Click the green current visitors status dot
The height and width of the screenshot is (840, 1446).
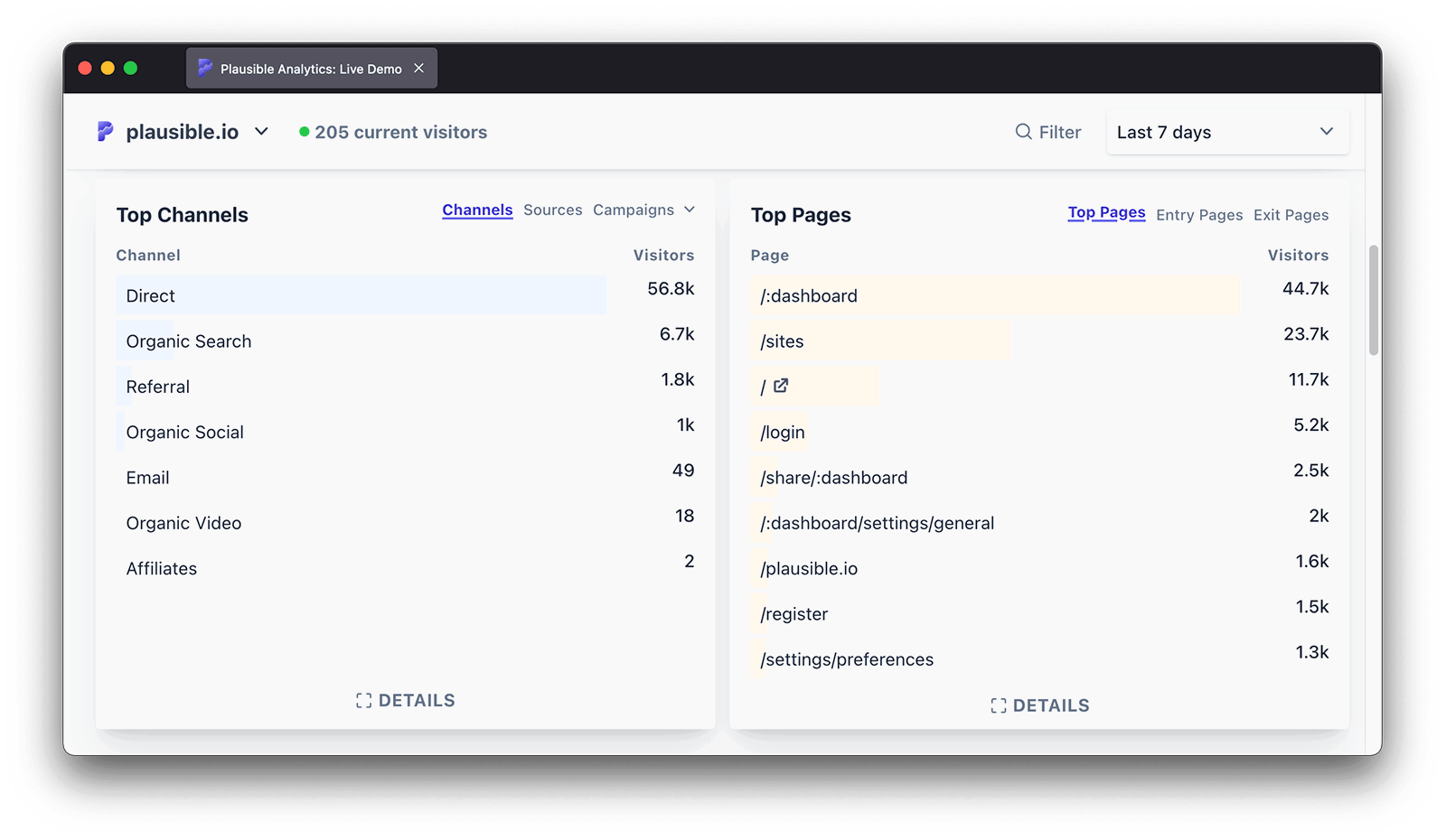(305, 132)
